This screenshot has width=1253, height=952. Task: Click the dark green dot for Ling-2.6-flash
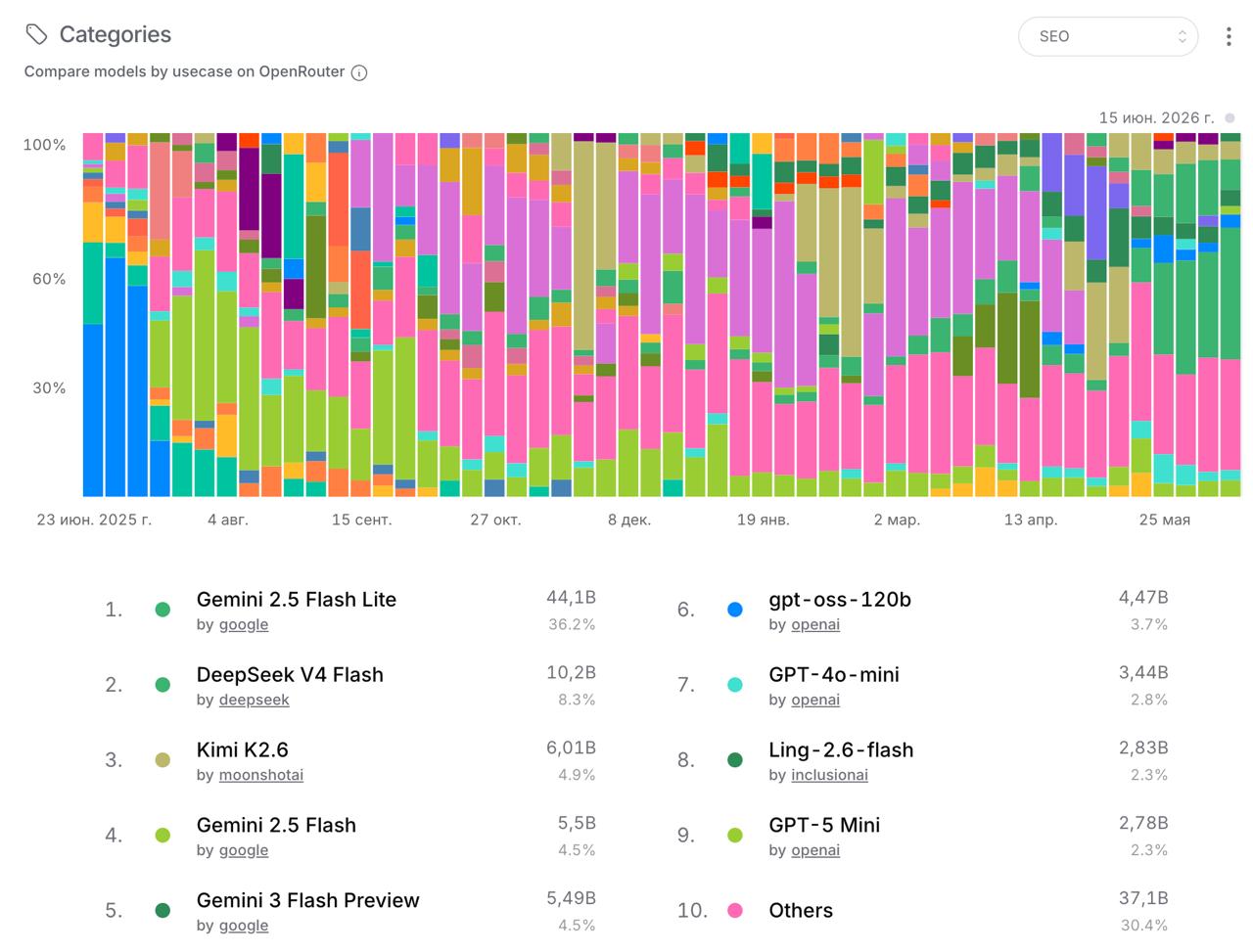[x=735, y=760]
